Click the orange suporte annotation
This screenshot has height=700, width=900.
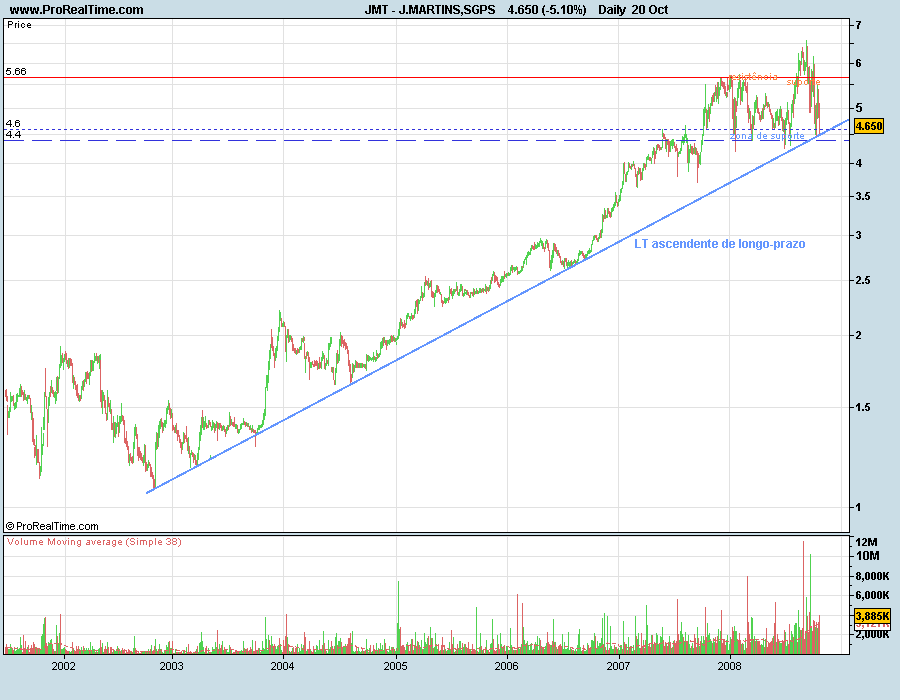click(x=804, y=82)
